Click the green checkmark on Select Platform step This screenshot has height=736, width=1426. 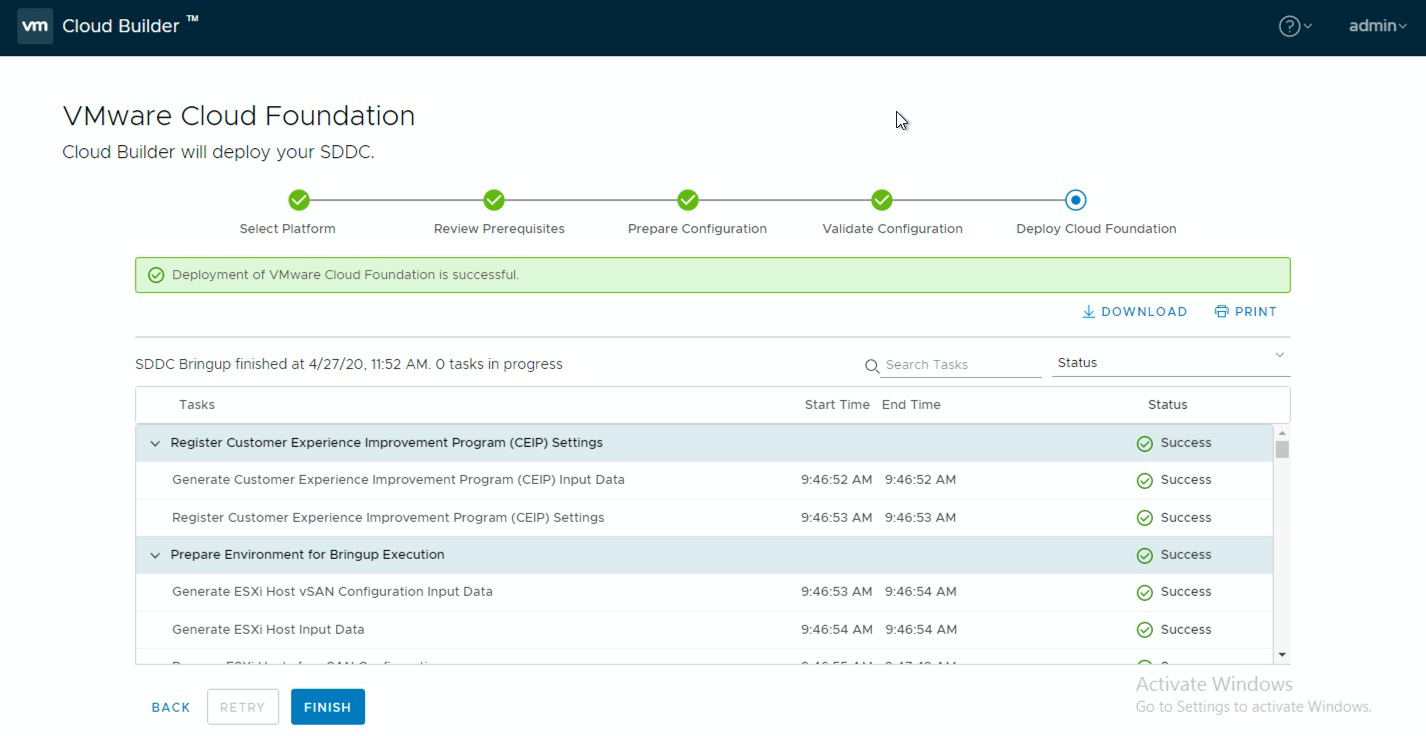pyautogui.click(x=299, y=200)
